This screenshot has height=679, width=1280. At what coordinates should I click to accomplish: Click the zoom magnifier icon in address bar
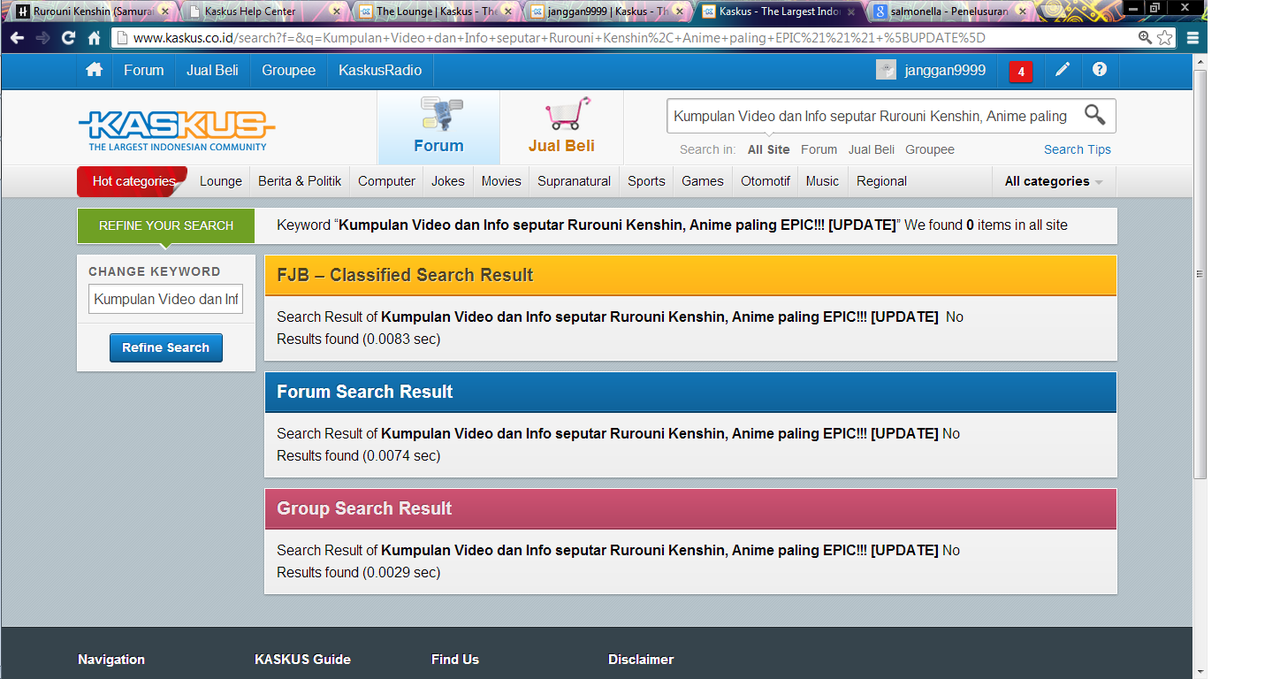pos(1145,38)
